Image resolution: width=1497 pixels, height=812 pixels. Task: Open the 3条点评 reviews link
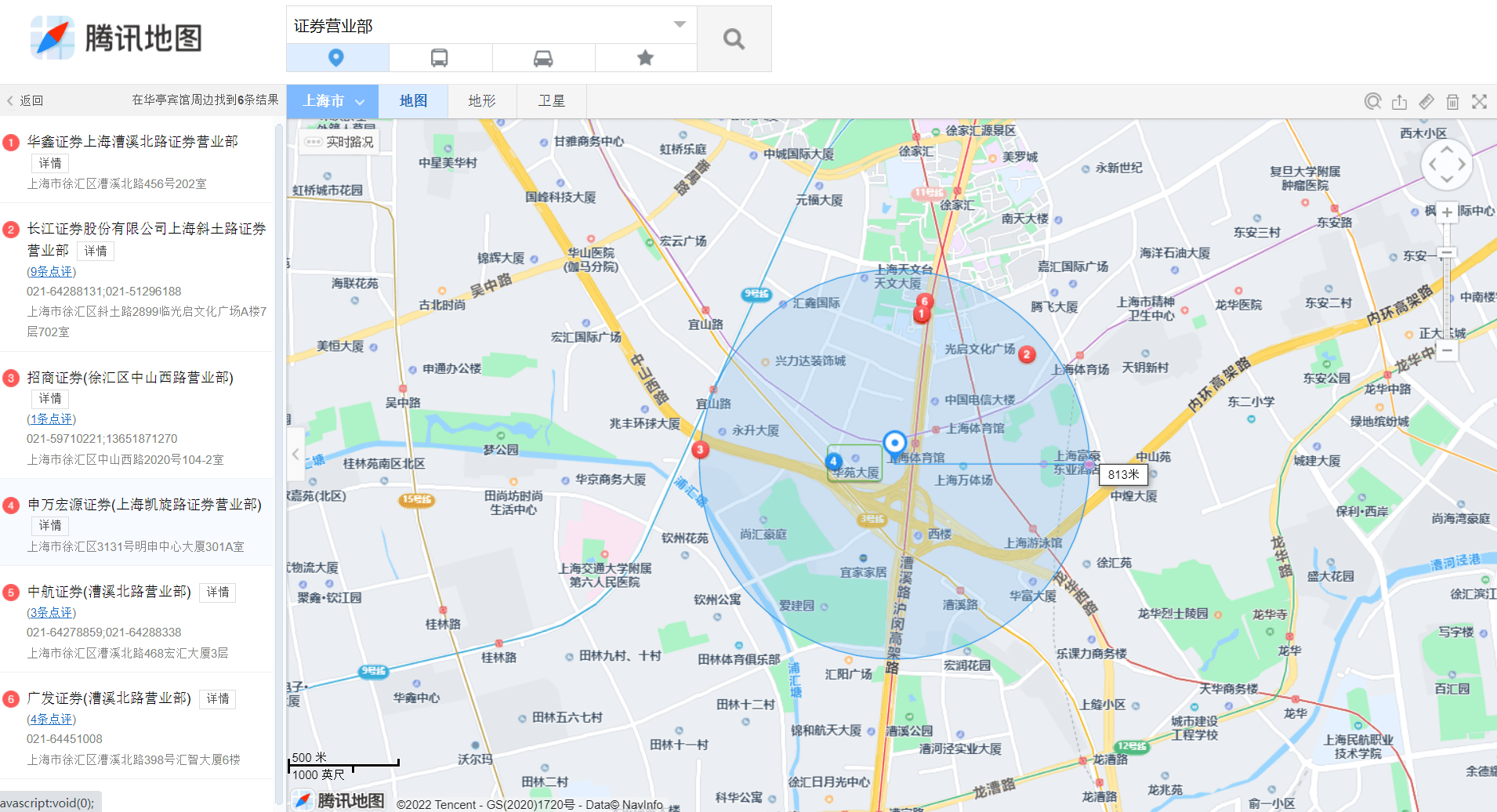coord(51,613)
